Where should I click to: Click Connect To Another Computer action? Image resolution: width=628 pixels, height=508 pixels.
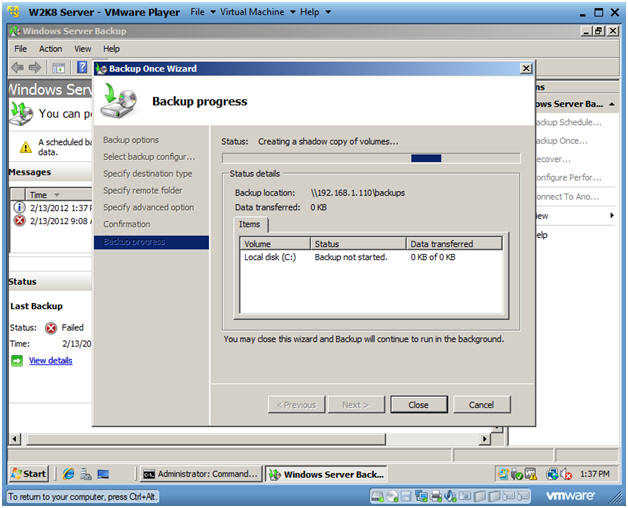click(568, 197)
